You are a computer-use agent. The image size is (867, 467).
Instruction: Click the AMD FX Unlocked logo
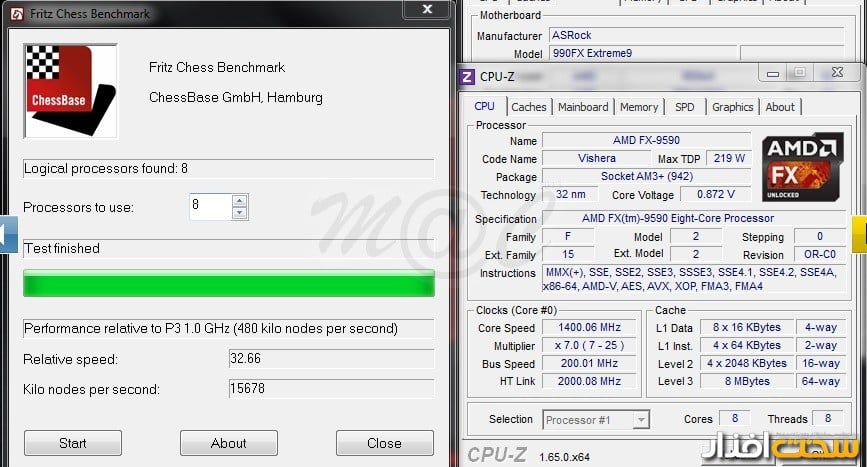click(802, 167)
